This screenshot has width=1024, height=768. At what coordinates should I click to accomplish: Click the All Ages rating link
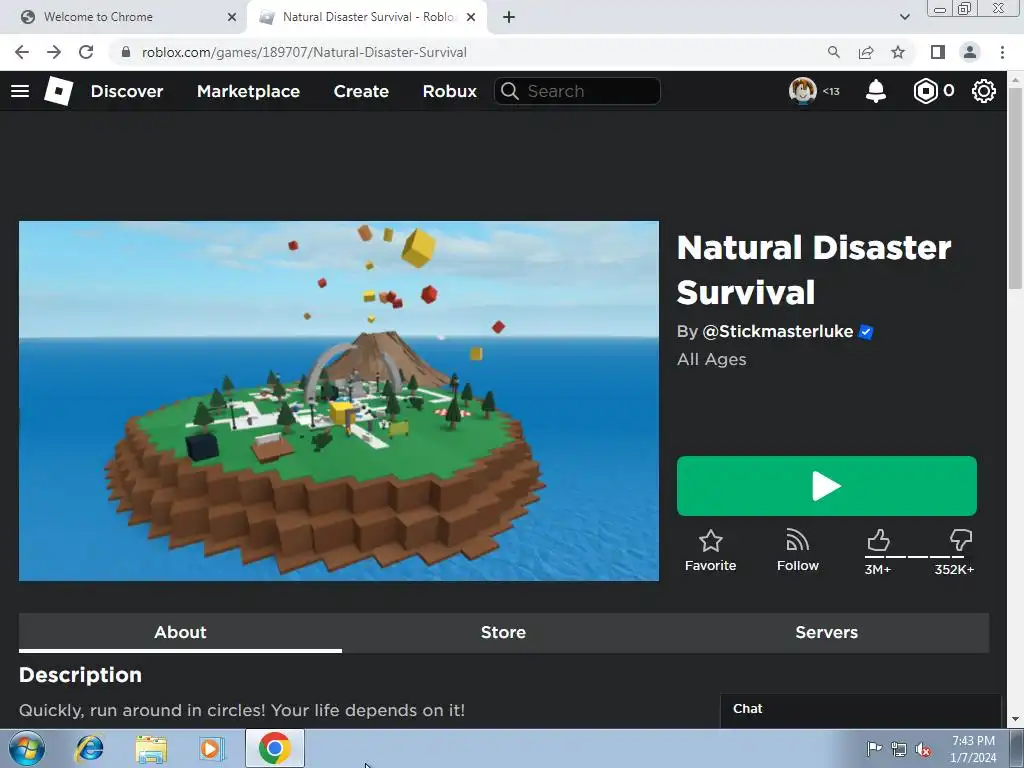[x=711, y=359]
